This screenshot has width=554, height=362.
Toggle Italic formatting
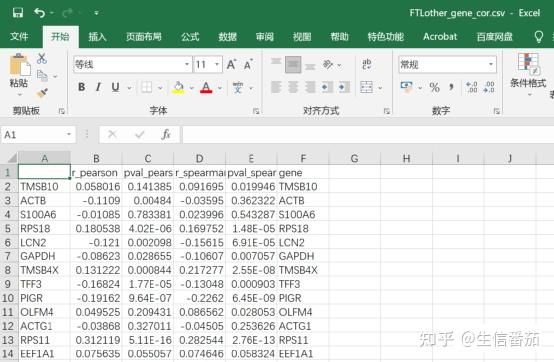[98, 87]
